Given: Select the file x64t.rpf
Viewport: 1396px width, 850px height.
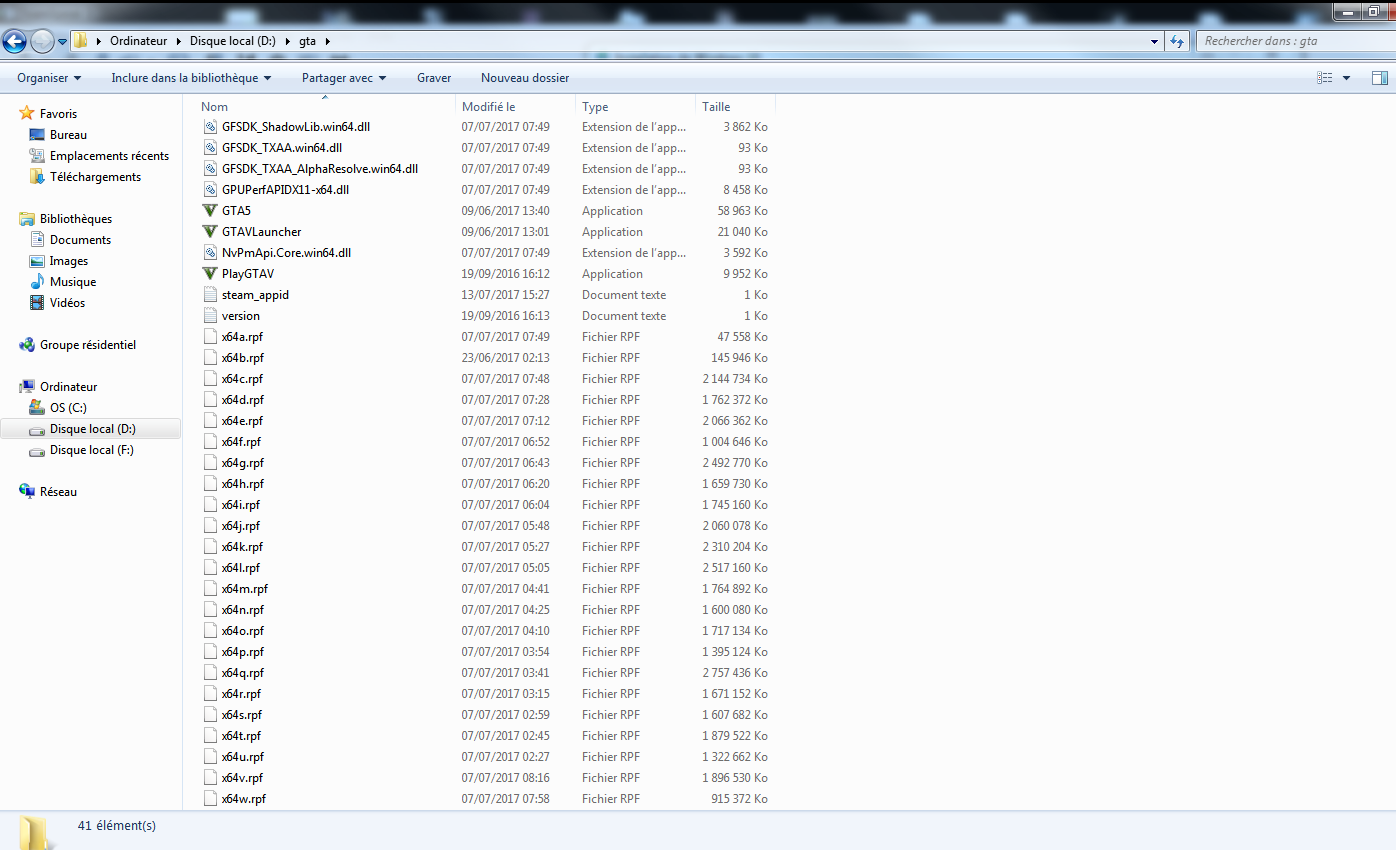Looking at the screenshot, I should point(241,736).
